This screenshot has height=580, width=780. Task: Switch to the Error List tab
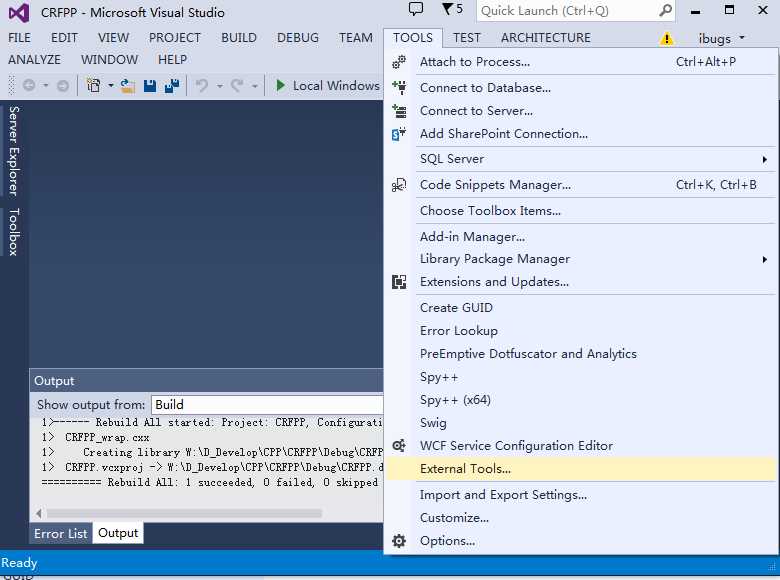(x=61, y=533)
